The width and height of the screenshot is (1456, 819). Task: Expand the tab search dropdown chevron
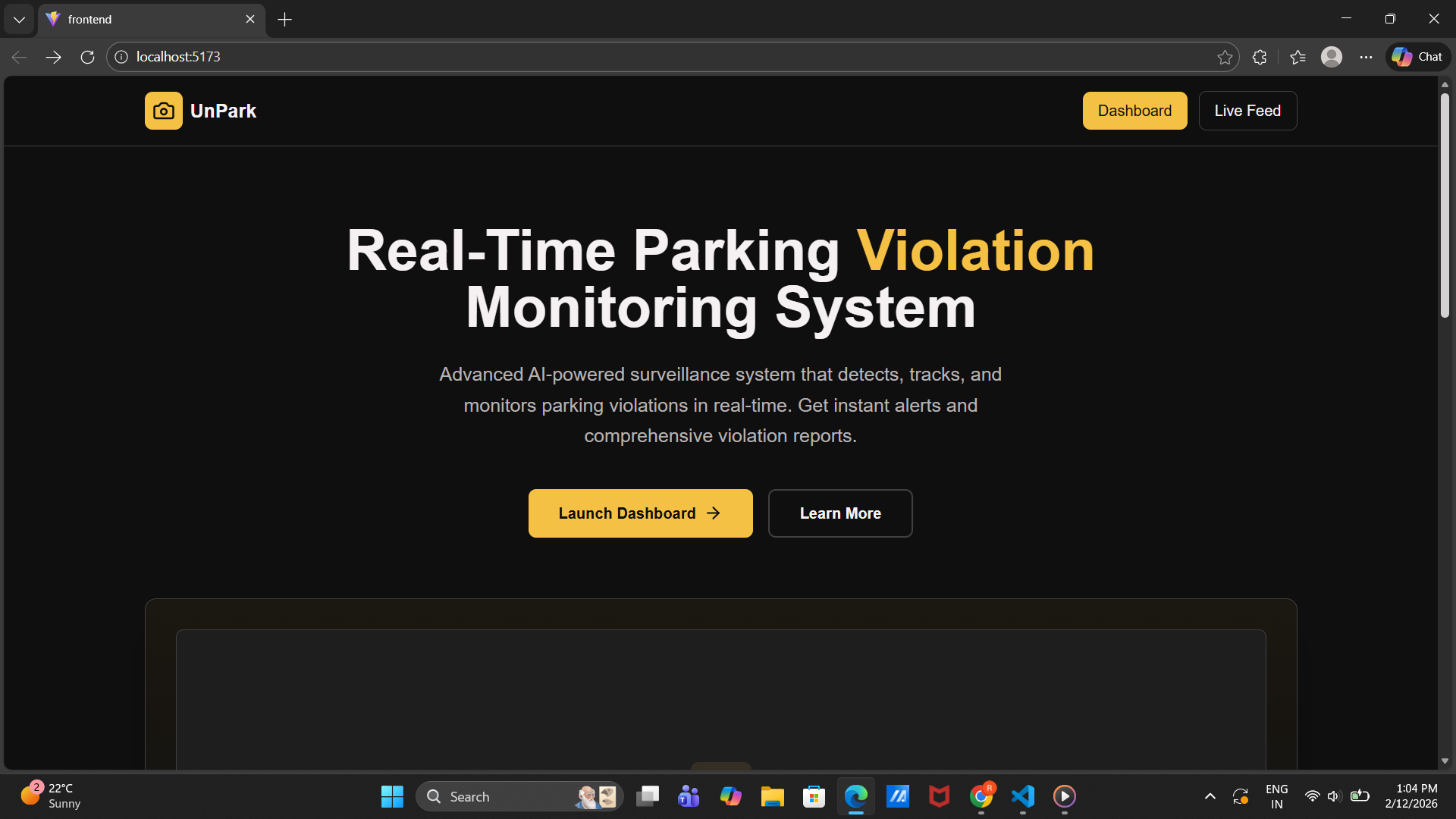pyautogui.click(x=19, y=19)
